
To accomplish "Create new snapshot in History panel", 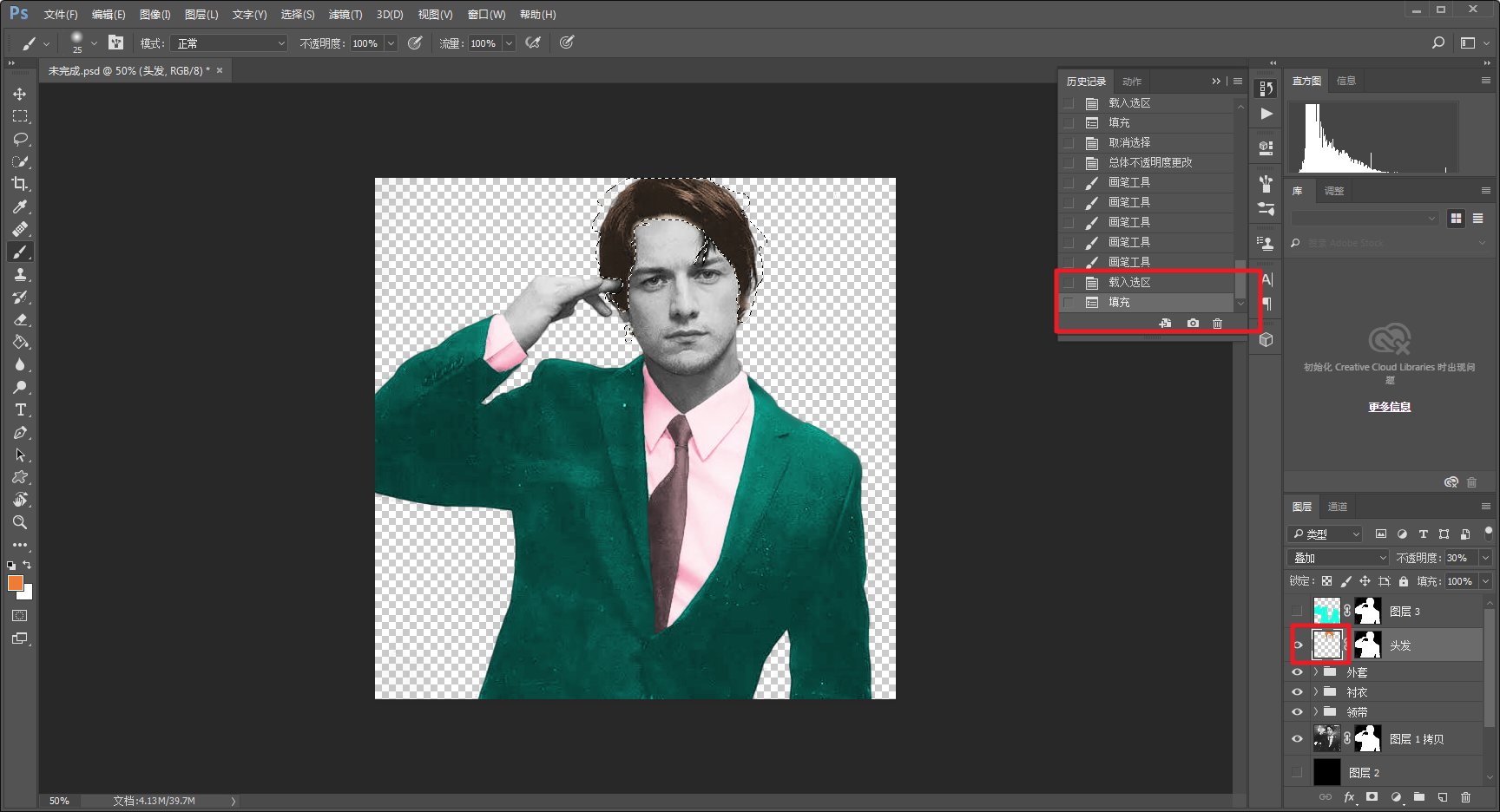I will [1193, 324].
